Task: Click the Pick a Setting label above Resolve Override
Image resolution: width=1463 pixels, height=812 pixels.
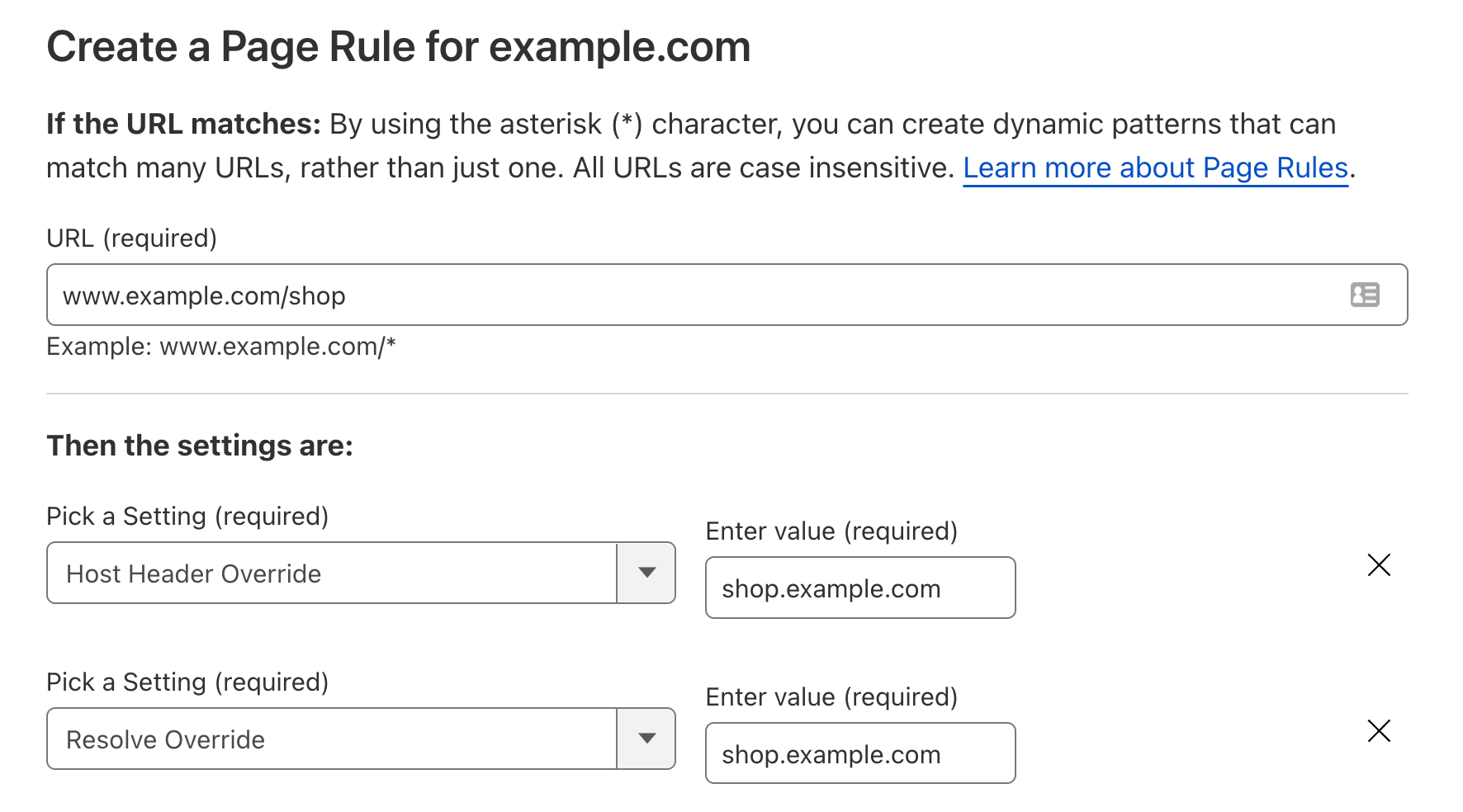Action: point(187,682)
